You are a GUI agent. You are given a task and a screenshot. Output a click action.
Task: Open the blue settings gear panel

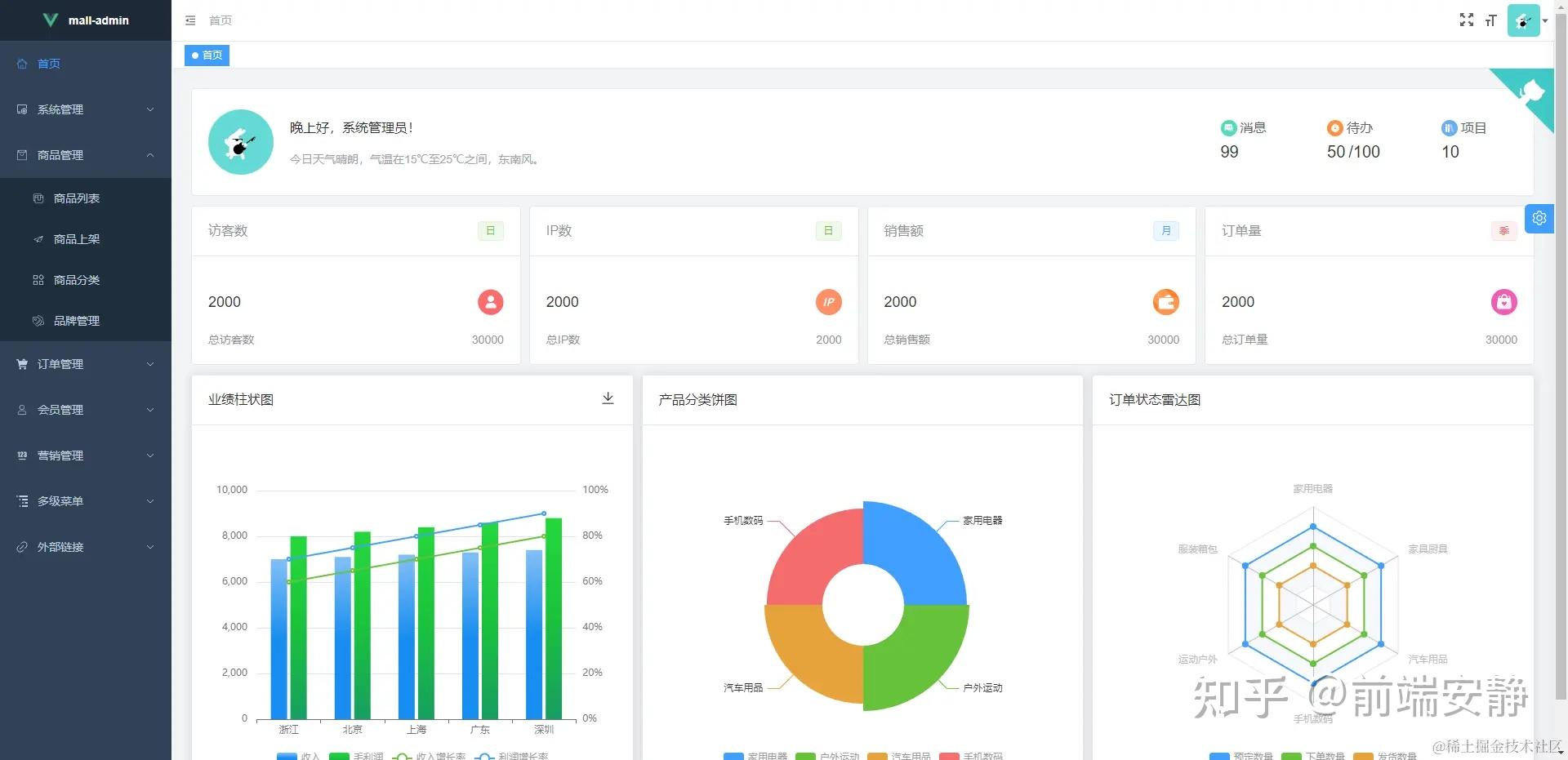click(1539, 218)
